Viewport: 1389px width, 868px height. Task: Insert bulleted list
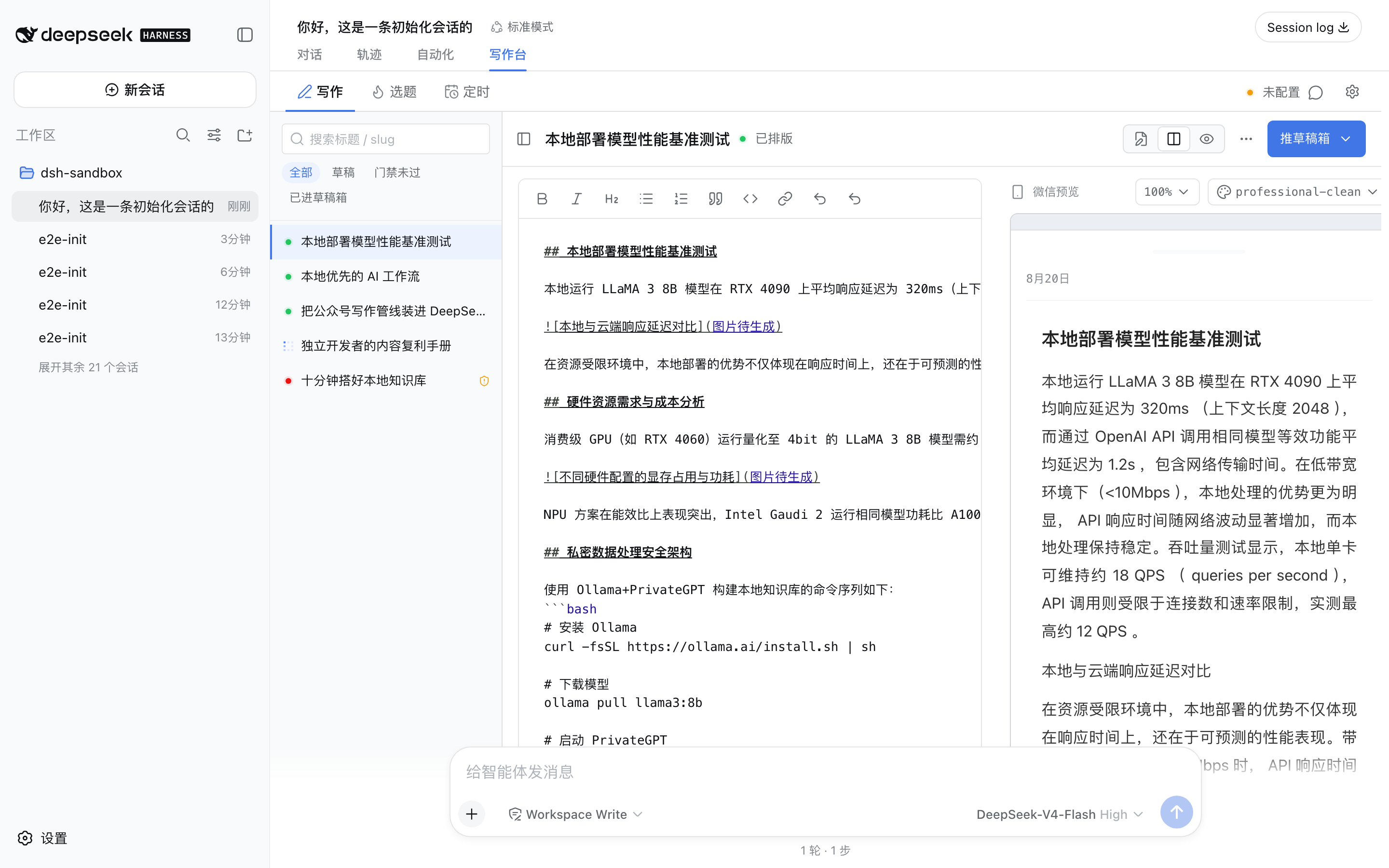[x=646, y=199]
